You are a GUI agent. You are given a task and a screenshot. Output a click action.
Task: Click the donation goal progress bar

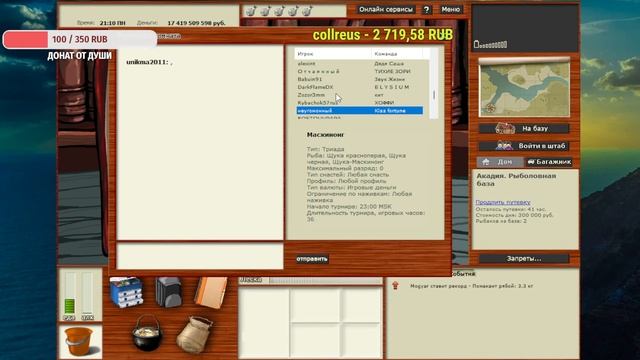coord(80,40)
